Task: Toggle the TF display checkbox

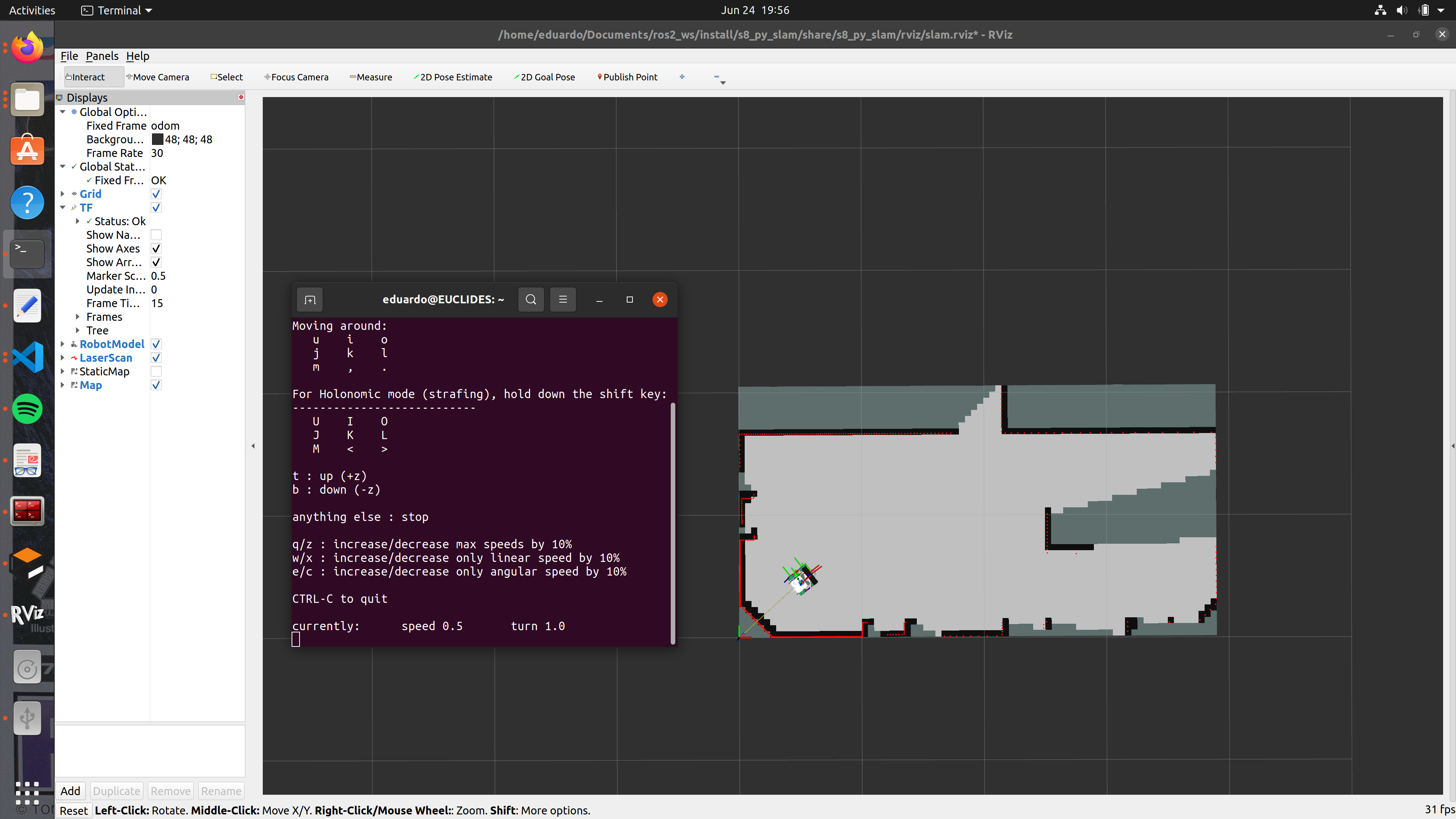Action: coord(157,207)
